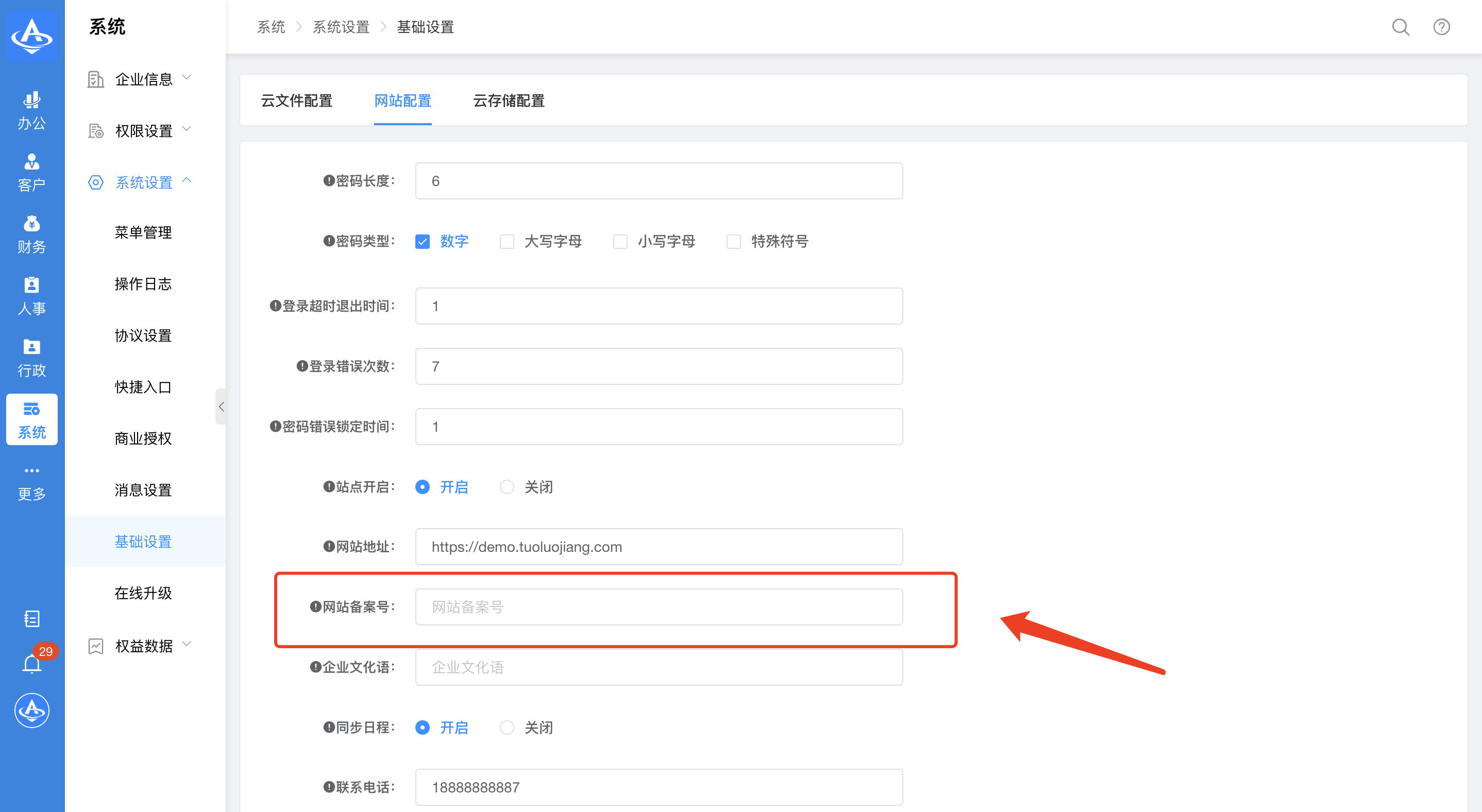Collapse the 系统设置 sidebar menu
The width and height of the screenshot is (1482, 812).
(x=144, y=182)
